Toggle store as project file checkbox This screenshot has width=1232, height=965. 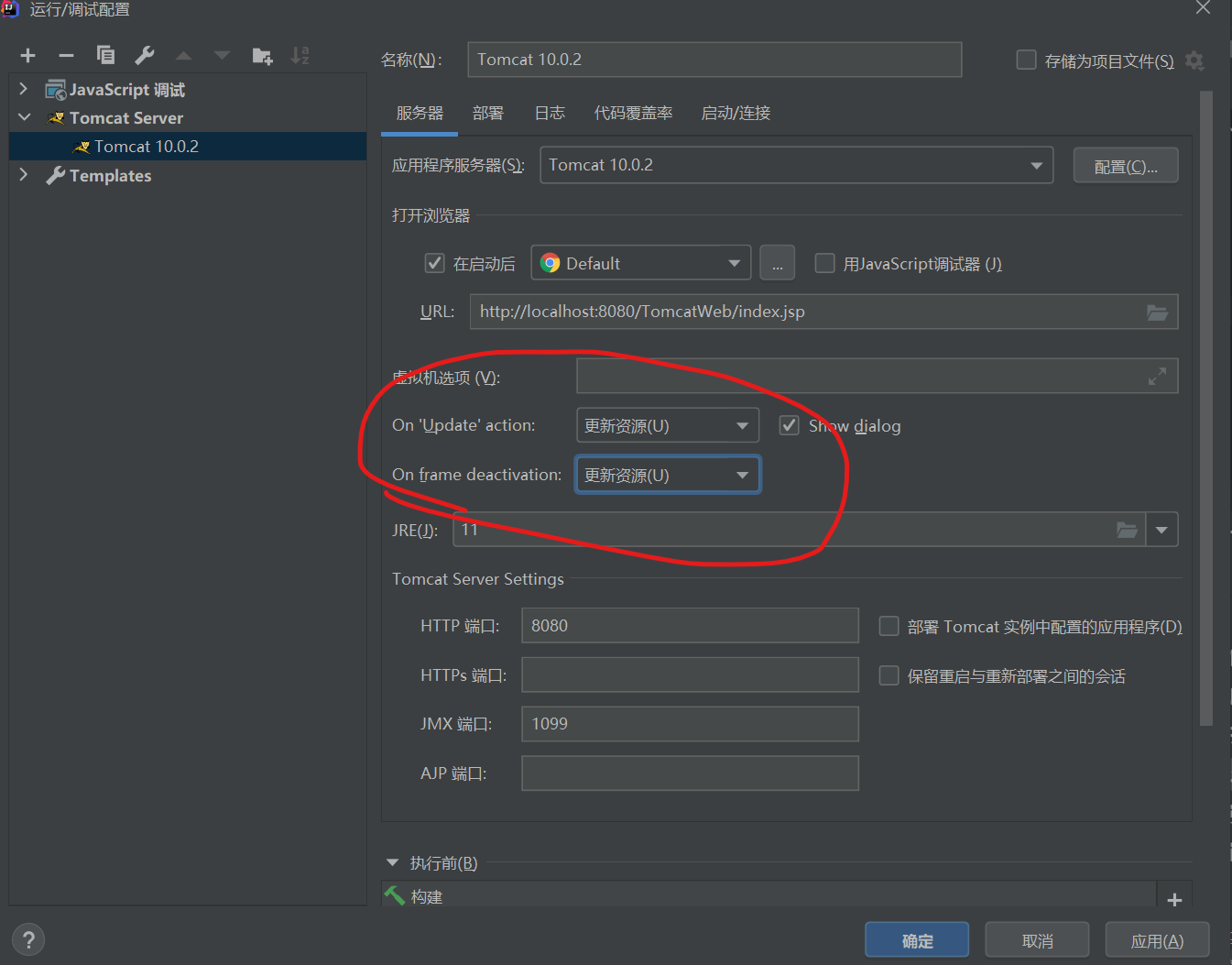click(x=1027, y=60)
